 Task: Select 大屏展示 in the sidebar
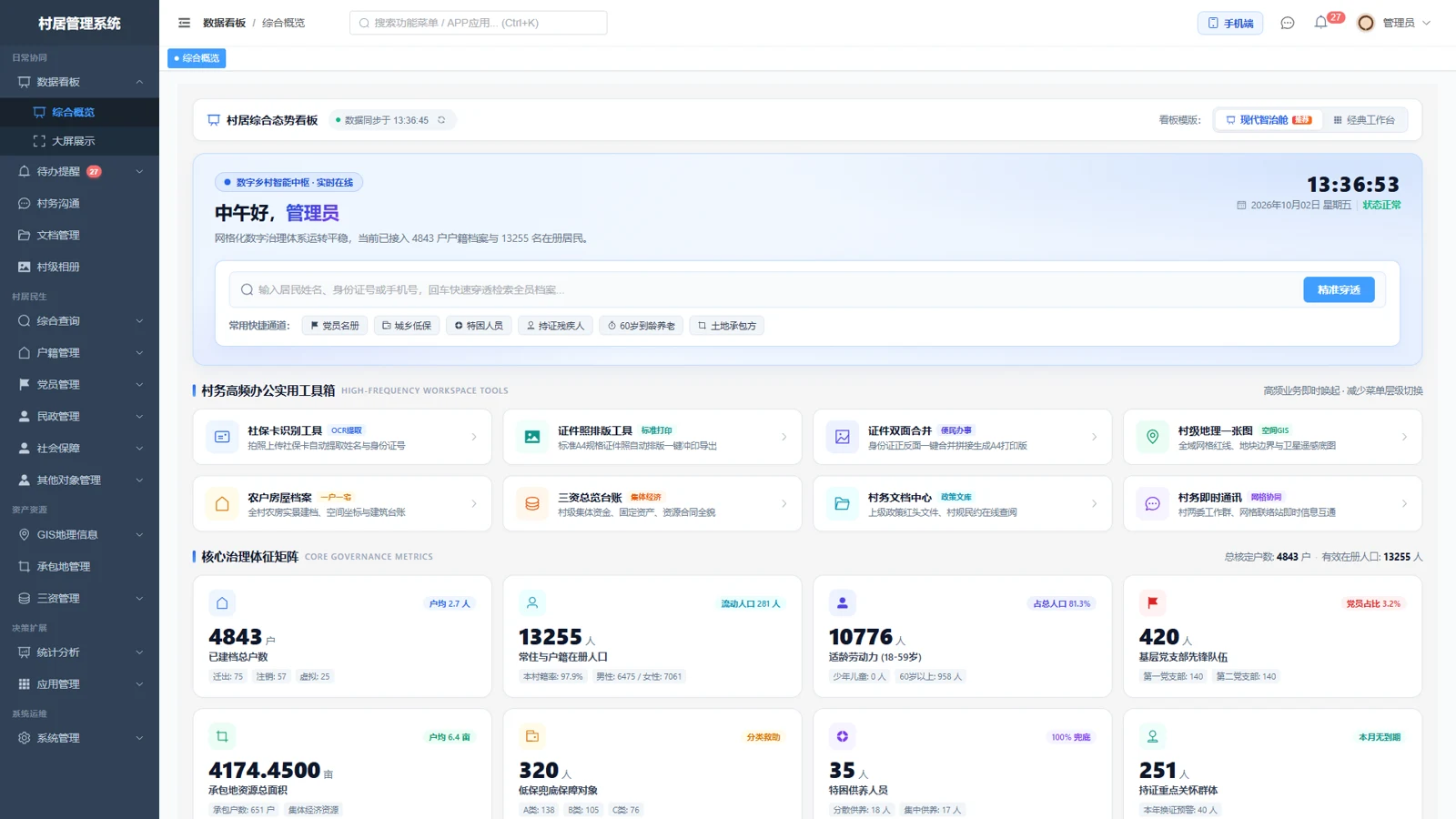[79, 141]
